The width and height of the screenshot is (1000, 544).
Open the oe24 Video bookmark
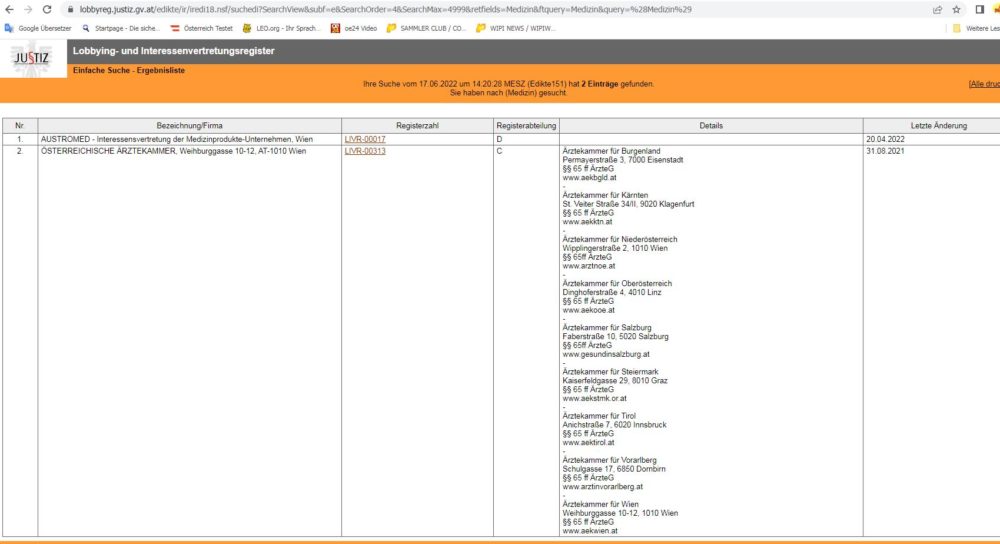[x=354, y=28]
